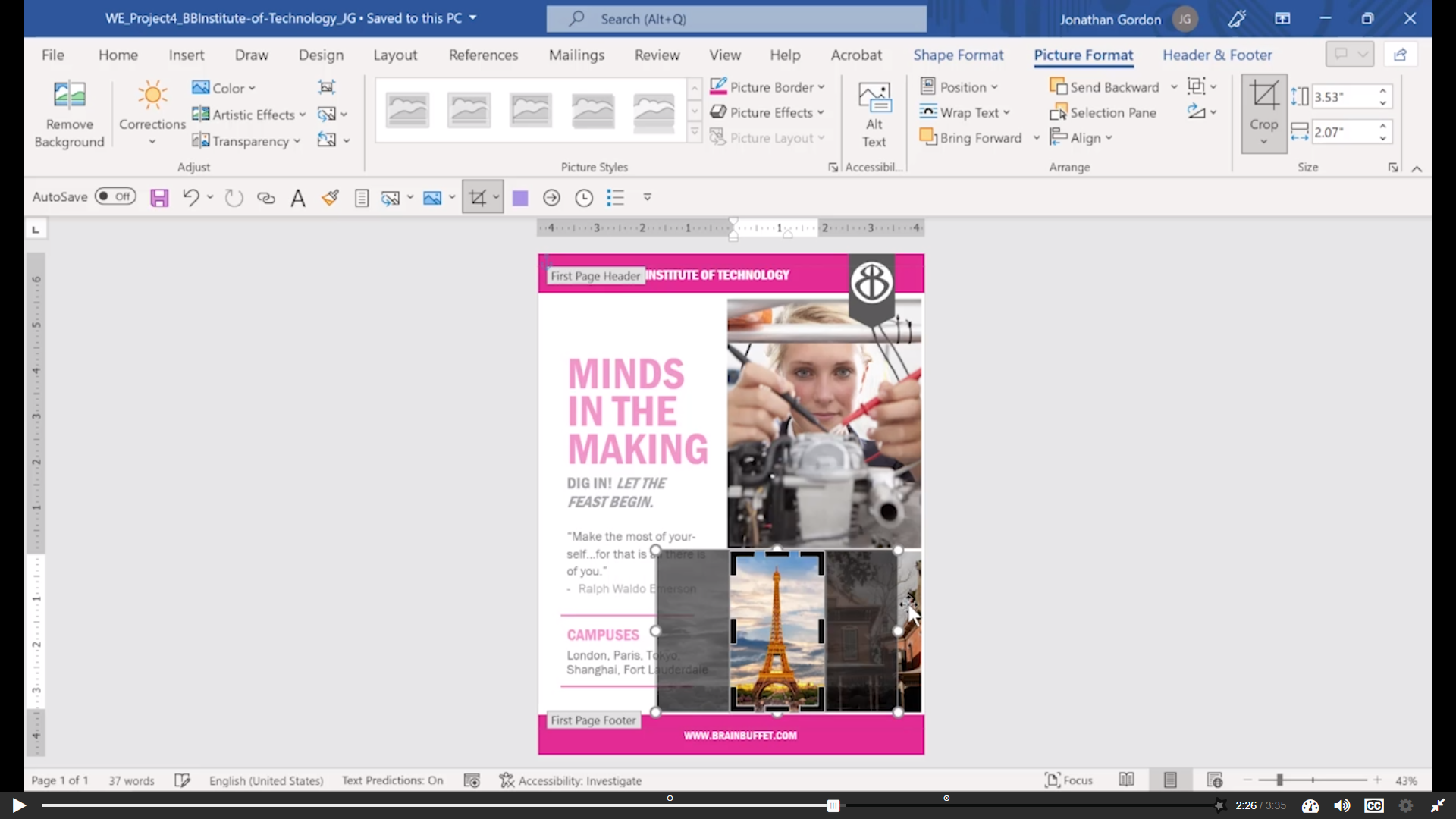Viewport: 1456px width, 819px height.
Task: Mute the video volume speaker
Action: [x=1341, y=805]
